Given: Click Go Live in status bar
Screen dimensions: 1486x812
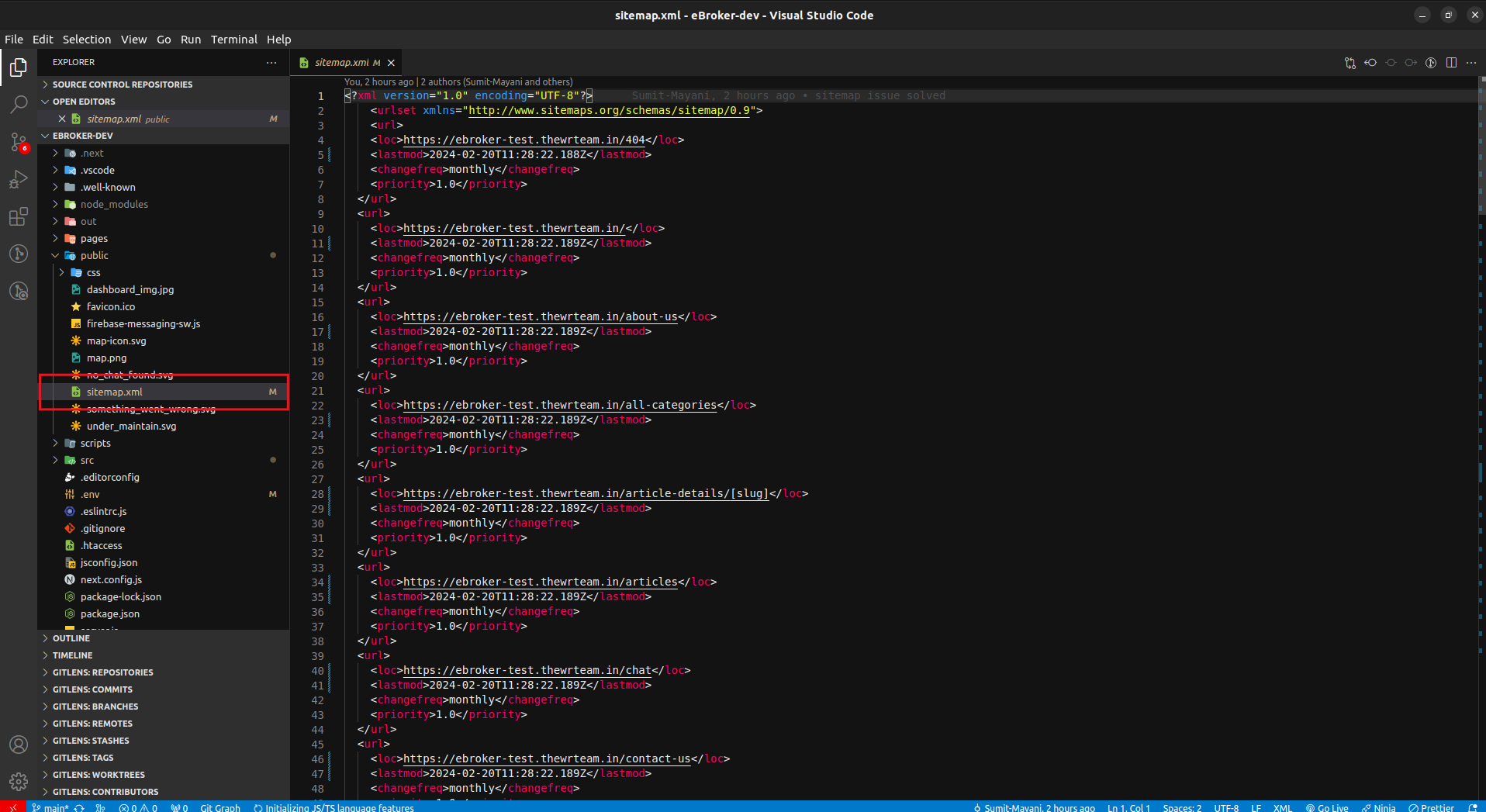Looking at the screenshot, I should [1327, 807].
